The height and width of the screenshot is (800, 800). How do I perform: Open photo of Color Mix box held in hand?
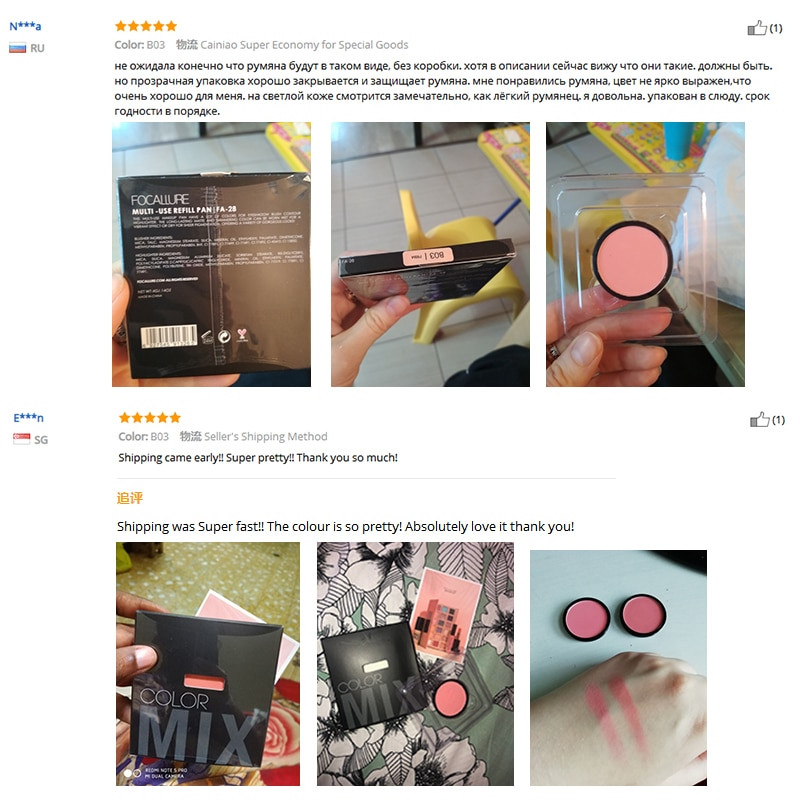[x=208, y=664]
